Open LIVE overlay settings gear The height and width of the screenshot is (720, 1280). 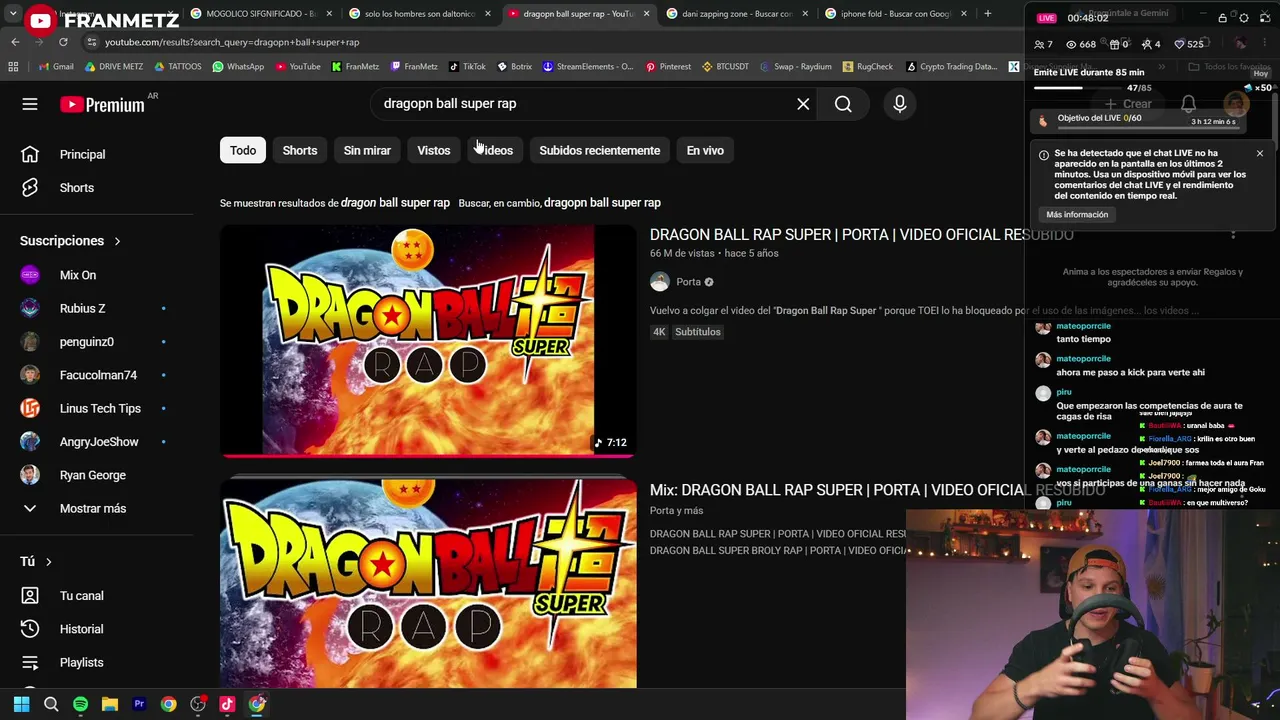pyautogui.click(x=1243, y=18)
